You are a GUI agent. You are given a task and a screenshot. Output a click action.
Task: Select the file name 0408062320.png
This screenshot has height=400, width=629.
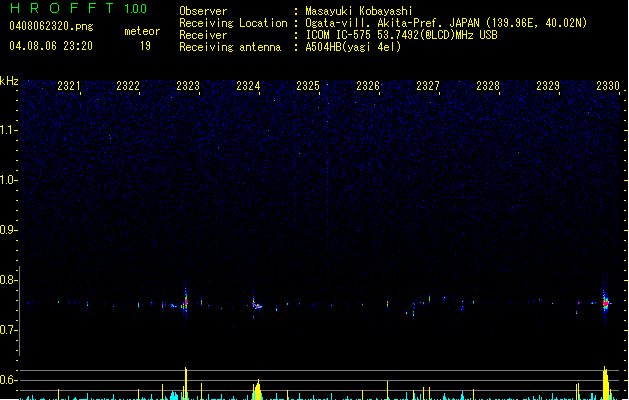point(51,26)
